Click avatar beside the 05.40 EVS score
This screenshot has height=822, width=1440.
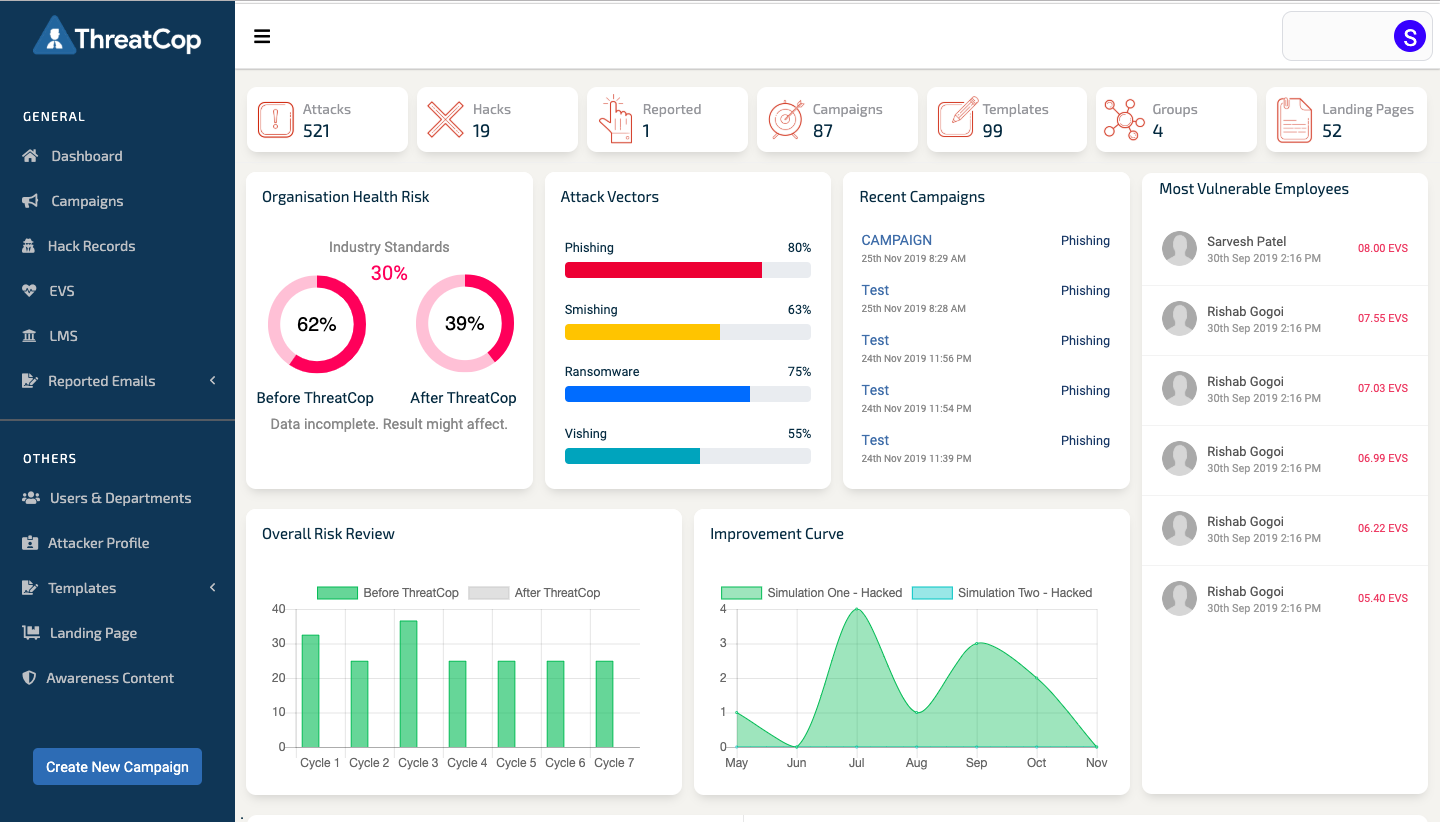(x=1179, y=599)
